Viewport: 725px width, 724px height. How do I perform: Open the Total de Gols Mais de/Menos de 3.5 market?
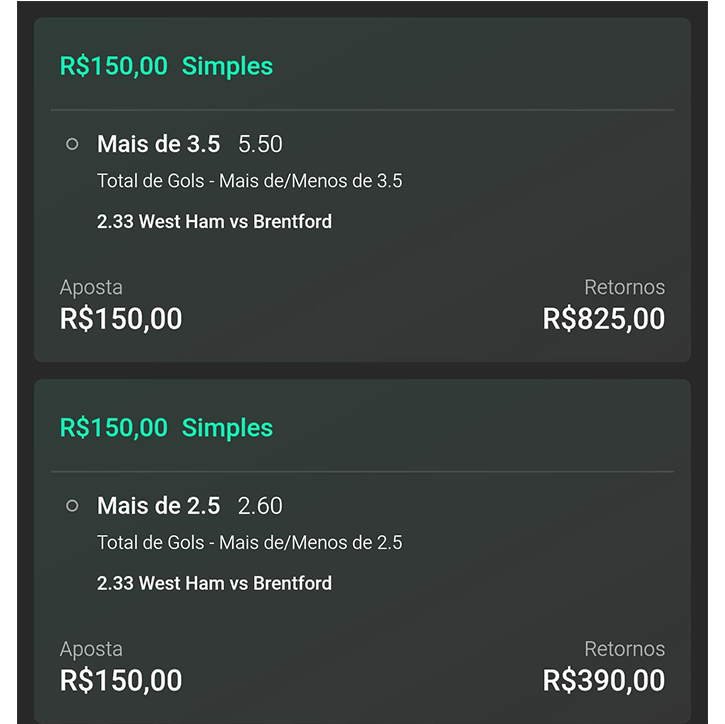tap(249, 181)
